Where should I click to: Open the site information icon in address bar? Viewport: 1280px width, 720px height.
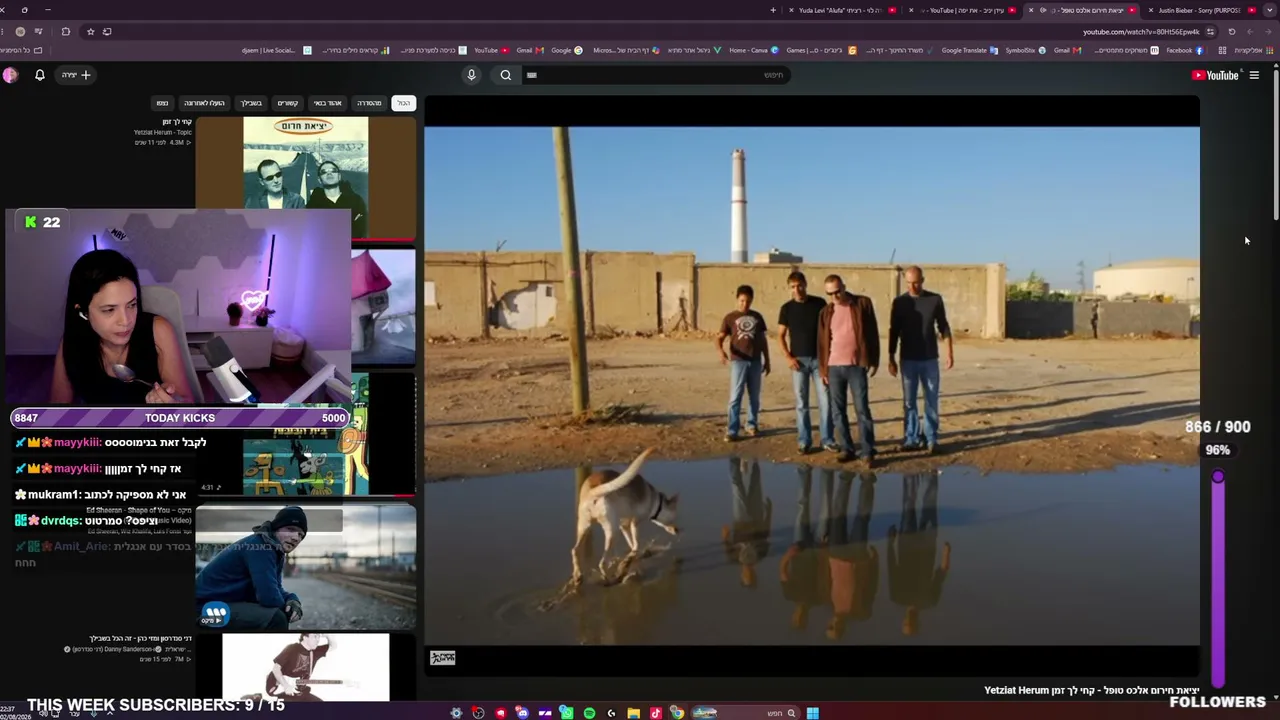click(x=1210, y=32)
